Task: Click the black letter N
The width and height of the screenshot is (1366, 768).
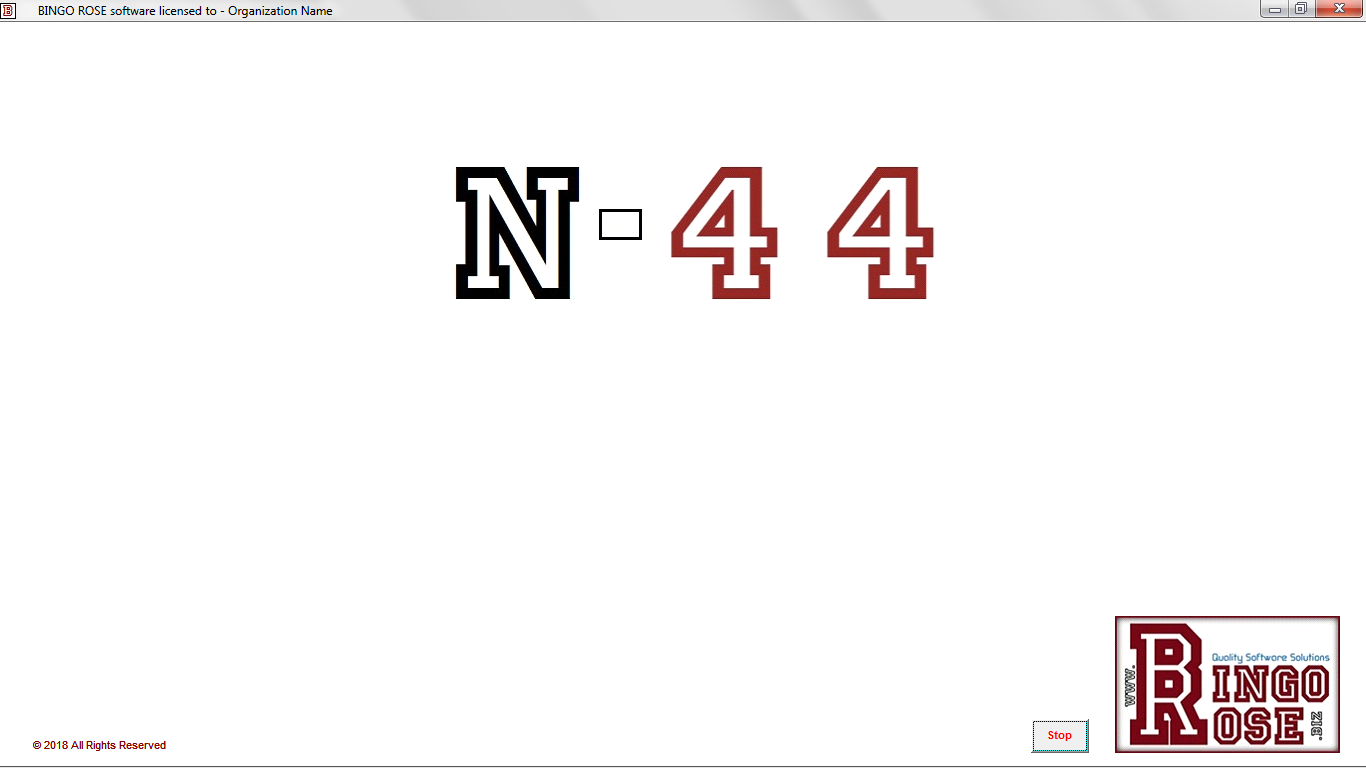Action: click(x=517, y=233)
